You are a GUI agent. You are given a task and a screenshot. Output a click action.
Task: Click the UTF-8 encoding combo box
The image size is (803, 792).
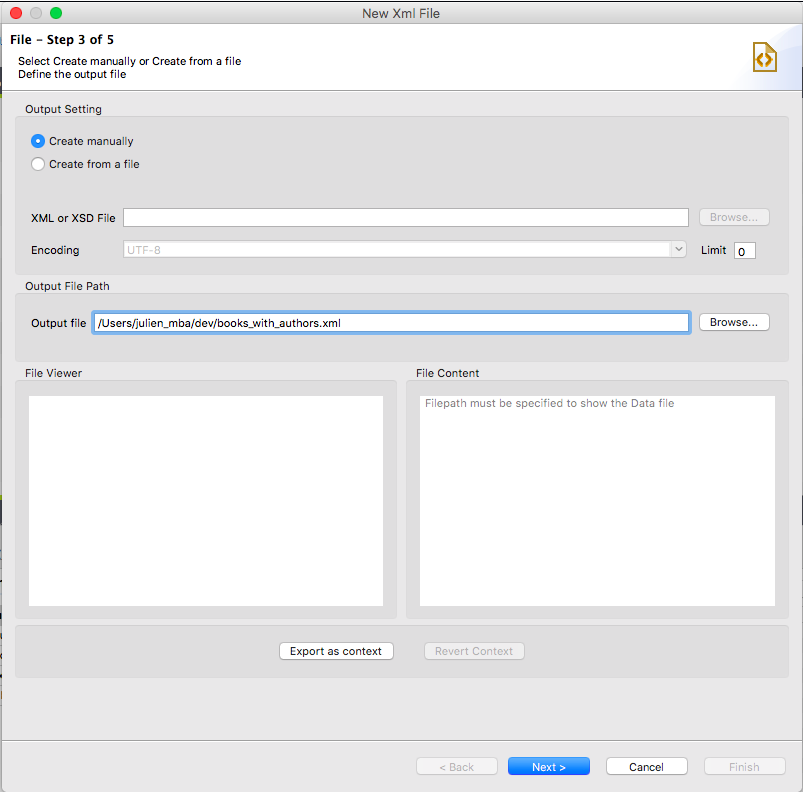click(400, 249)
